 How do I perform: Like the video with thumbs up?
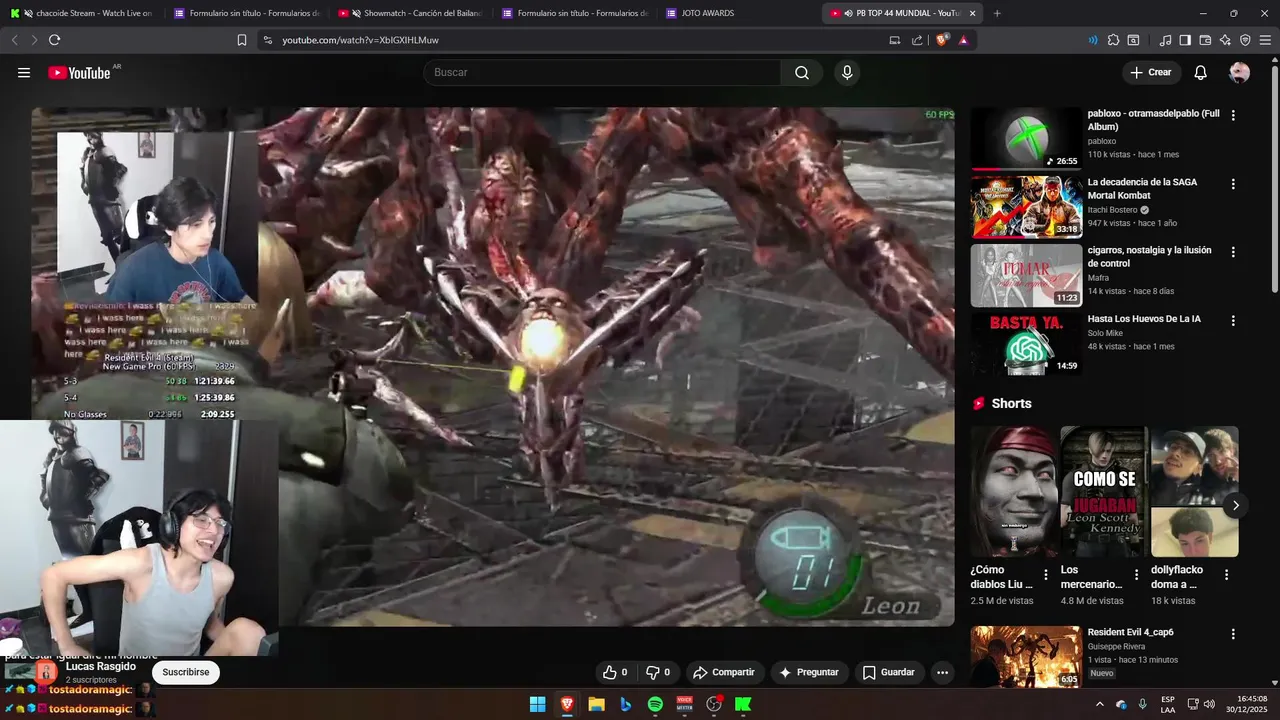(x=614, y=672)
